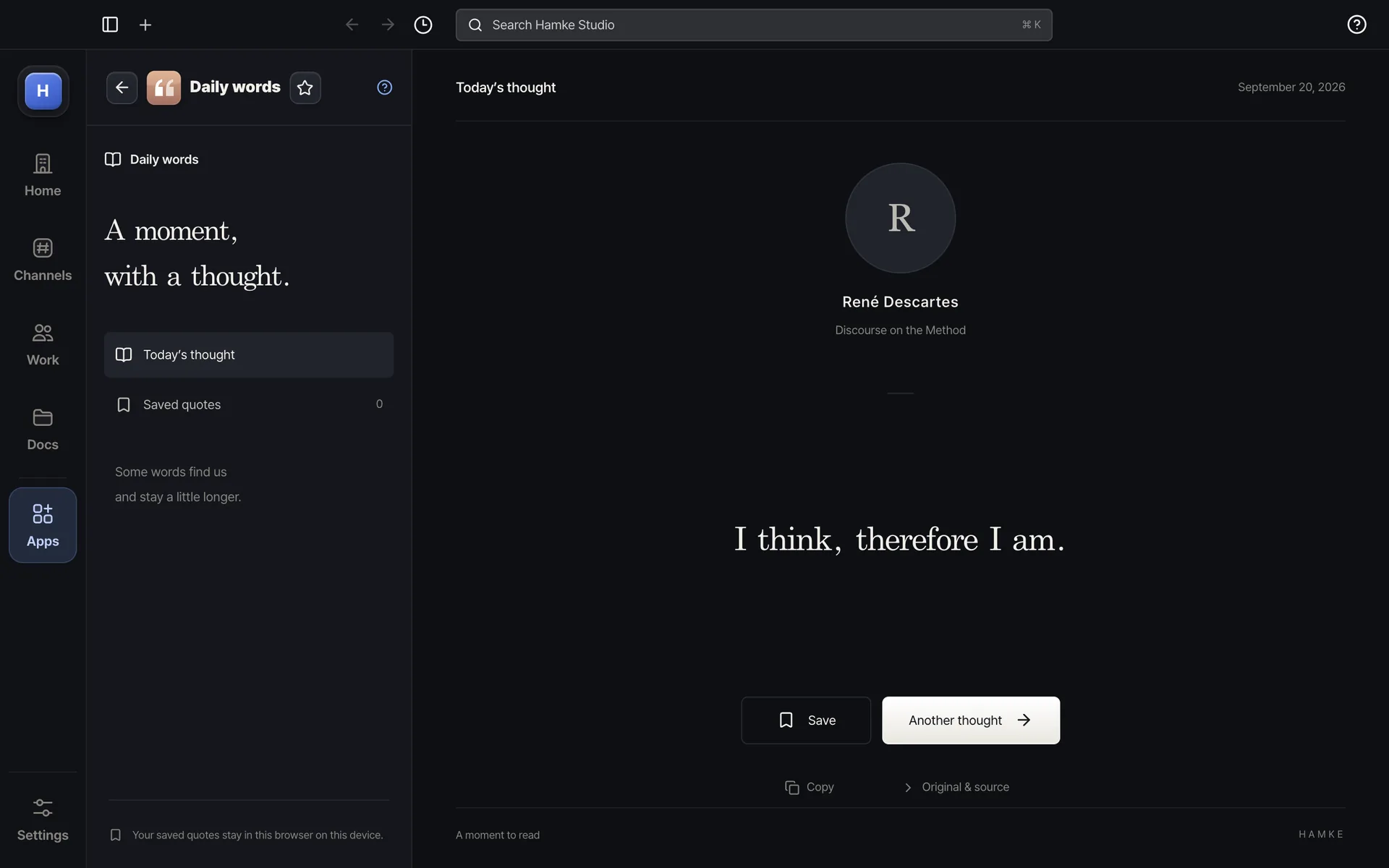Open Channels in the left rail
The height and width of the screenshot is (868, 1389).
(43, 260)
